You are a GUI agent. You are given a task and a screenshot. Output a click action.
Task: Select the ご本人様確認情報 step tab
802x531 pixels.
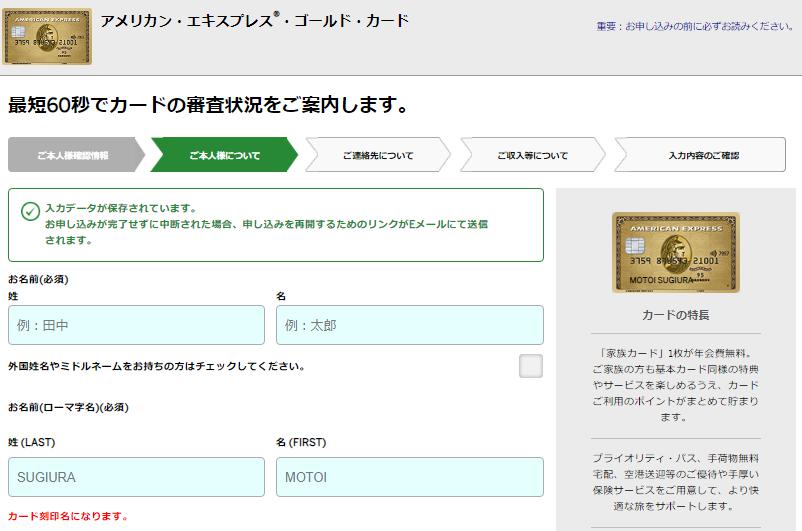tap(76, 154)
